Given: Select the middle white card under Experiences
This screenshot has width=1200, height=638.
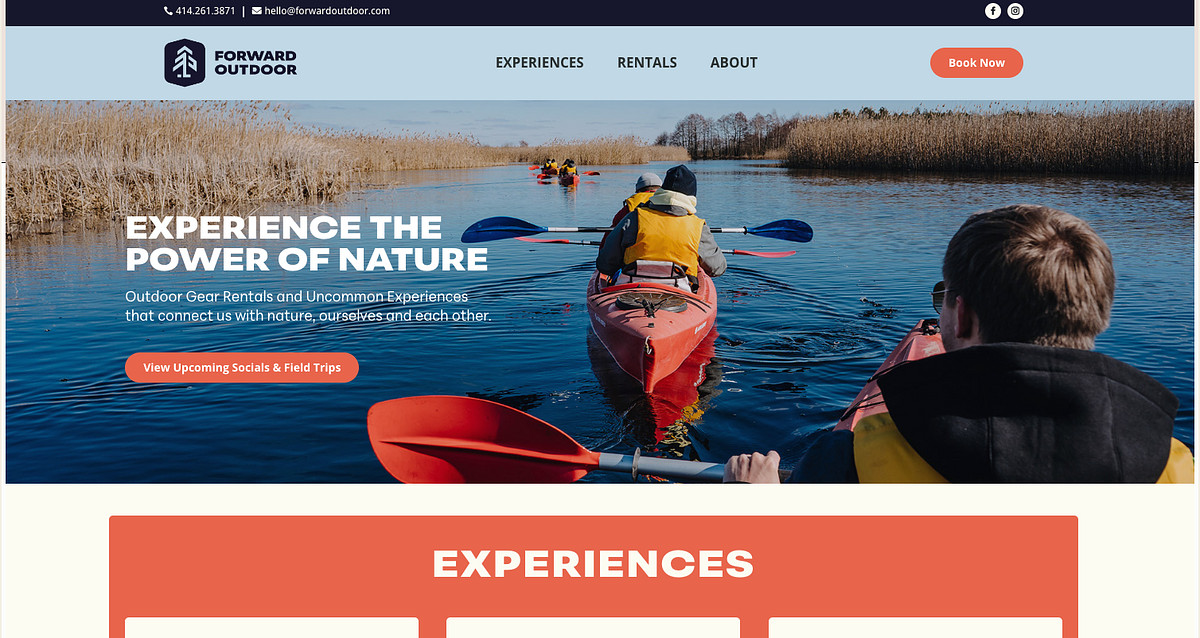Looking at the screenshot, I should (593, 627).
